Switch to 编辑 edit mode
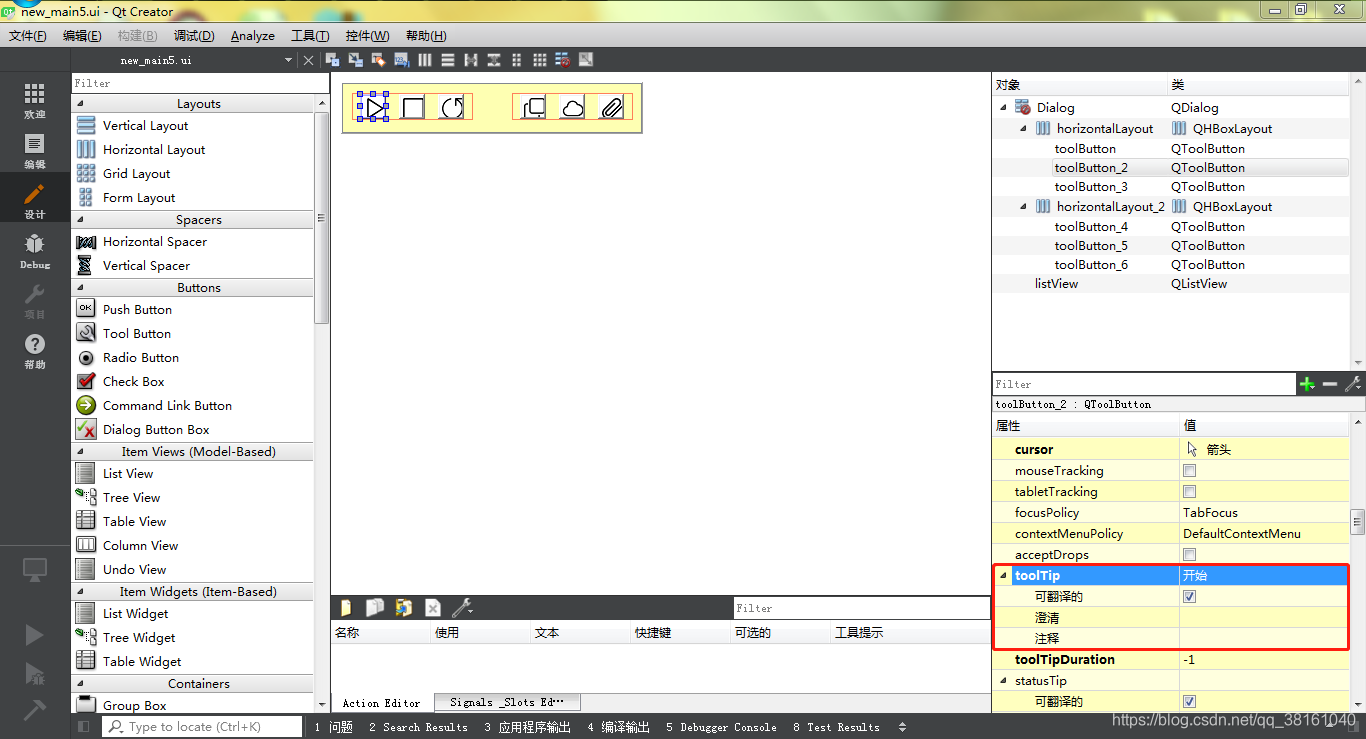The height and width of the screenshot is (739, 1366). tap(35, 152)
